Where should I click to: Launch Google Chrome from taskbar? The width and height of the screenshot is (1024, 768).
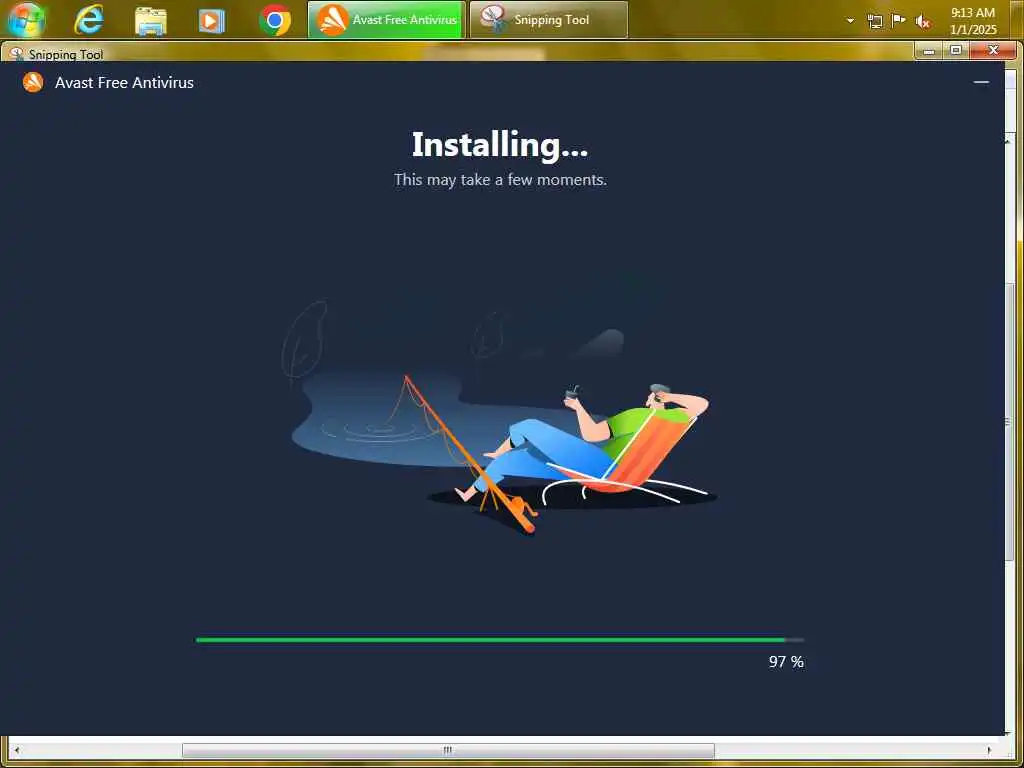275,20
